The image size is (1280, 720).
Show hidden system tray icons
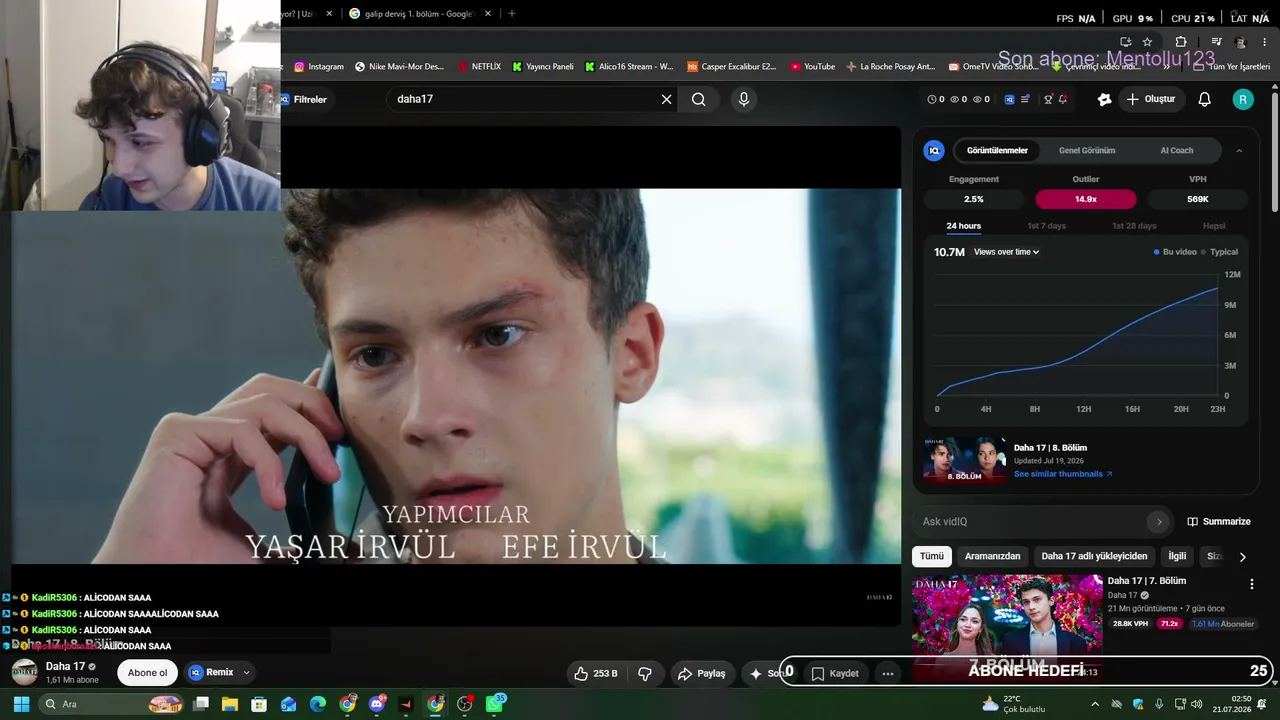[x=1094, y=704]
